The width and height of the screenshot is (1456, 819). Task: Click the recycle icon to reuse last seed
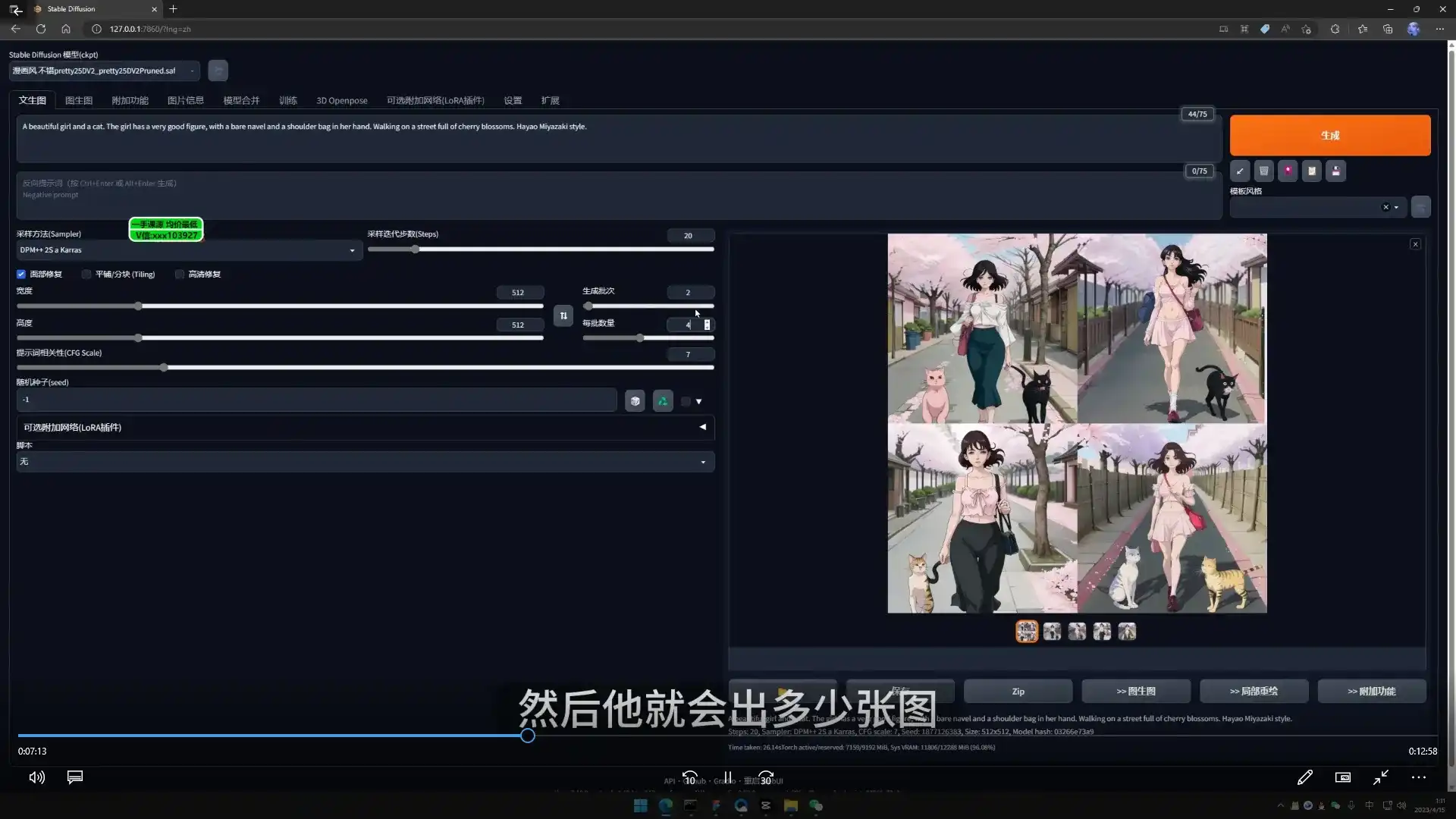(662, 400)
